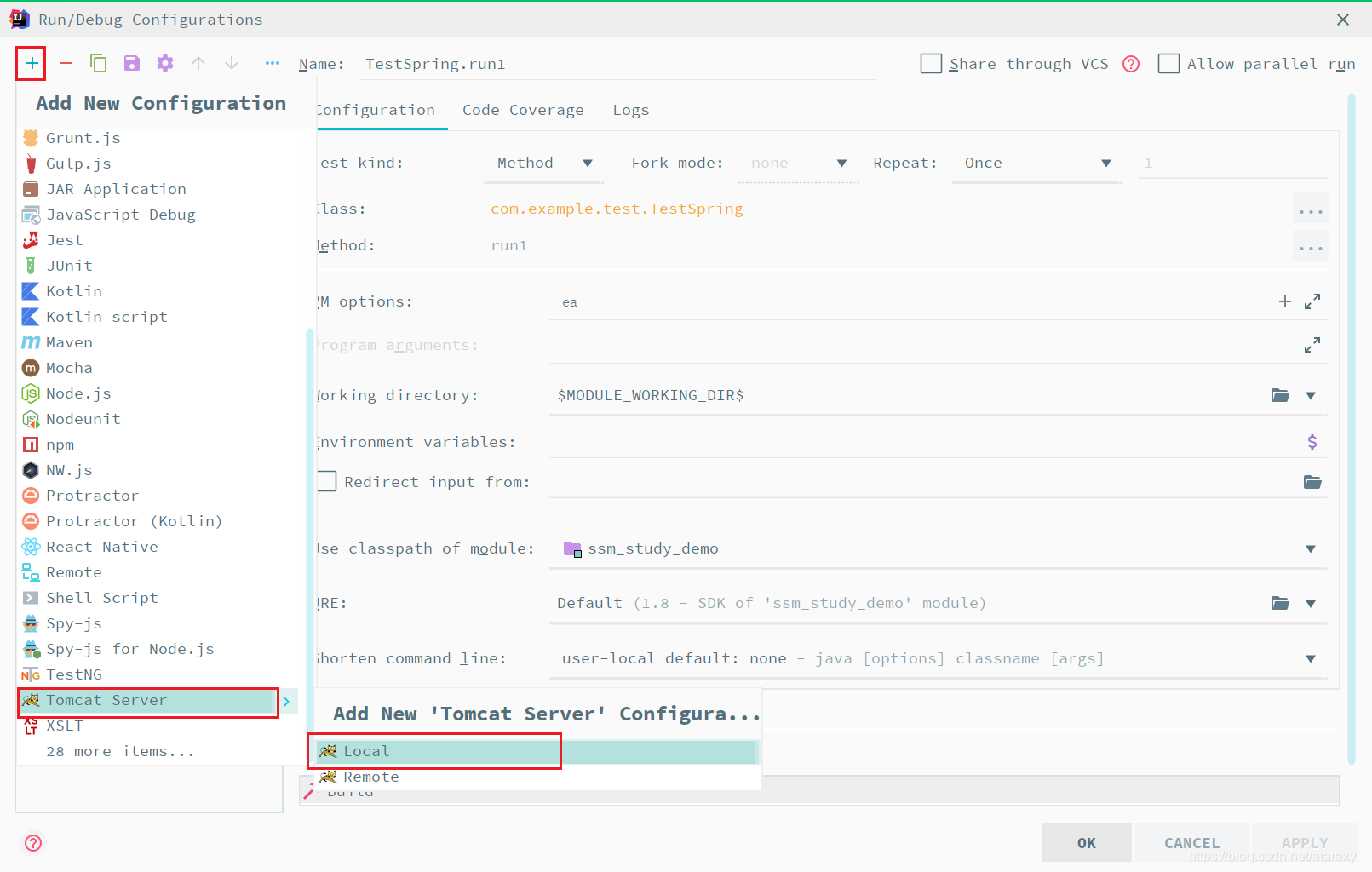Browse folder for JRE field
This screenshot has width=1372, height=872.
coord(1280,603)
